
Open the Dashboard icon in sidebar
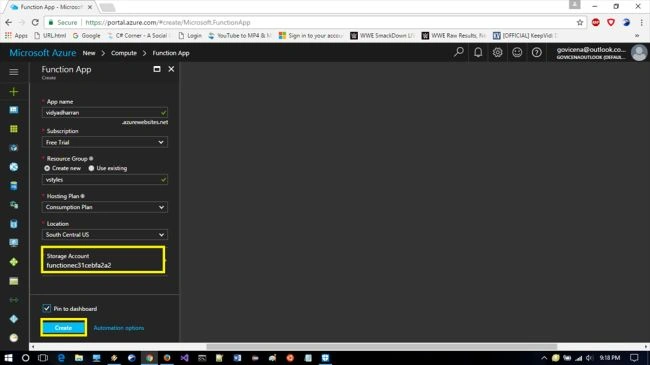click(14, 110)
